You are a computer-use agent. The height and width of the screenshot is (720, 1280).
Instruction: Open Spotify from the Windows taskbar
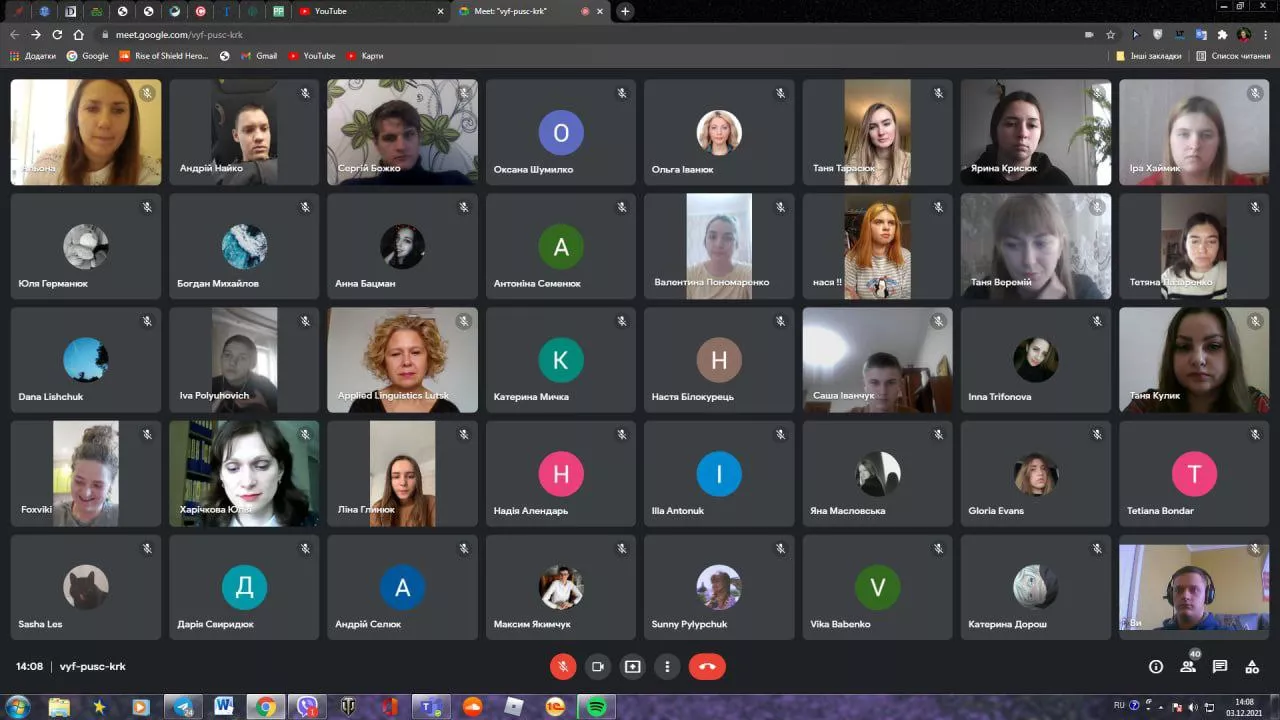pyautogui.click(x=596, y=707)
